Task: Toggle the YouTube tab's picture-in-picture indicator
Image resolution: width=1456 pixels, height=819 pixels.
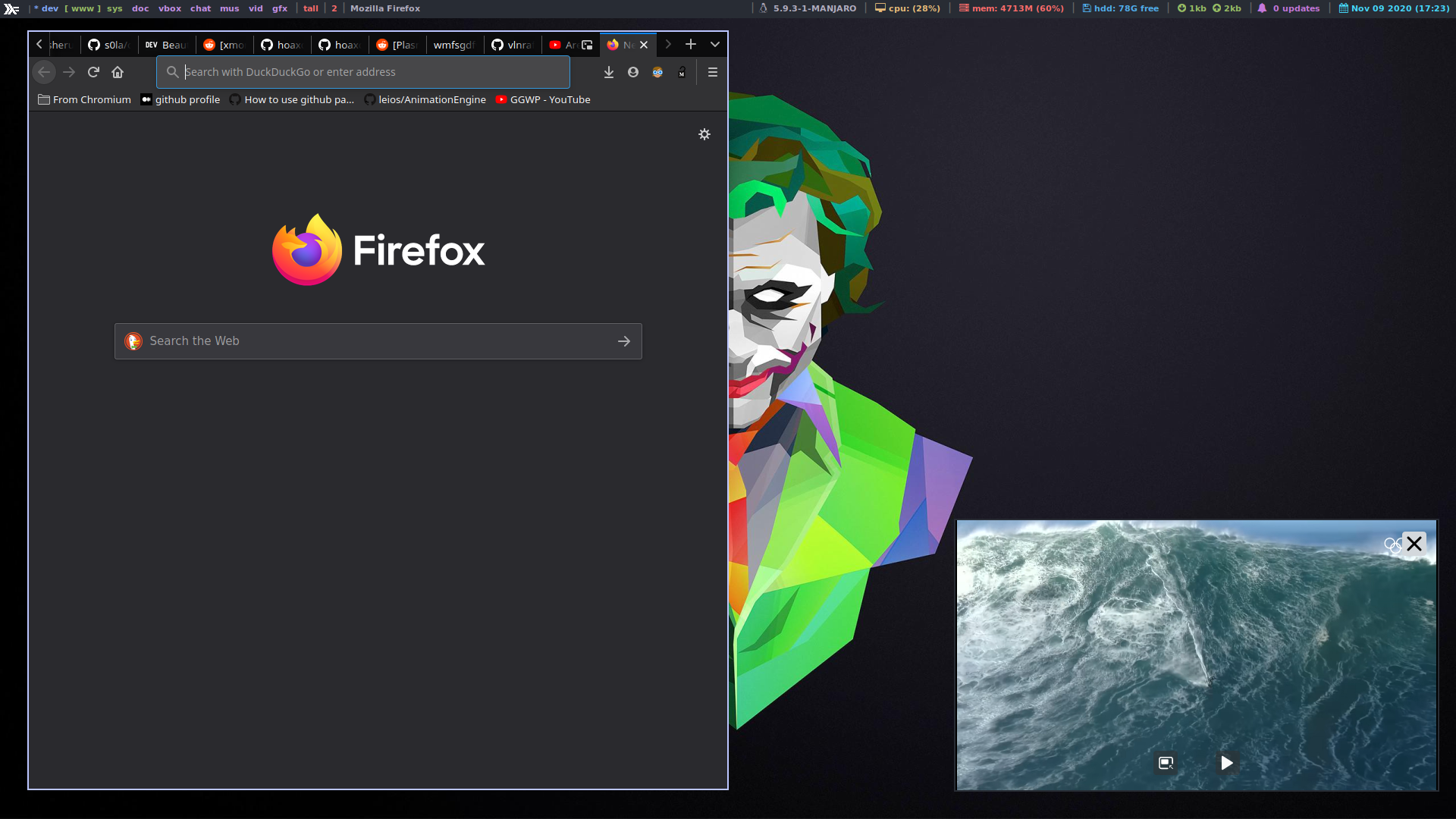Action: click(587, 45)
